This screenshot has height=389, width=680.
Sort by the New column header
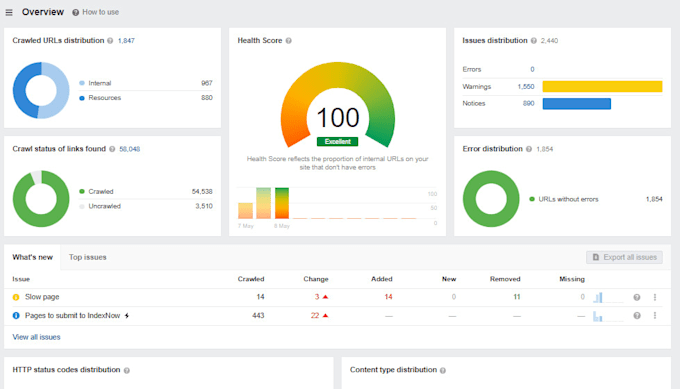[449, 279]
